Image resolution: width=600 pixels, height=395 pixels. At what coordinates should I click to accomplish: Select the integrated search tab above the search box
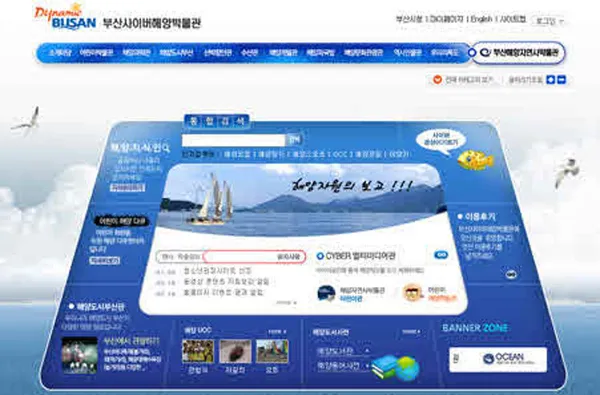217,121
